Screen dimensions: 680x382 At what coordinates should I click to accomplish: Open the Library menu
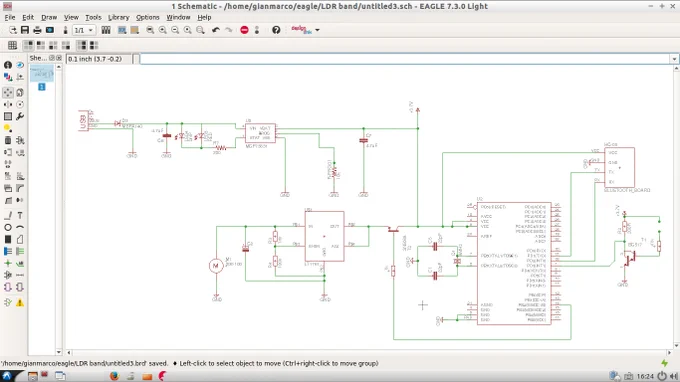(x=118, y=17)
